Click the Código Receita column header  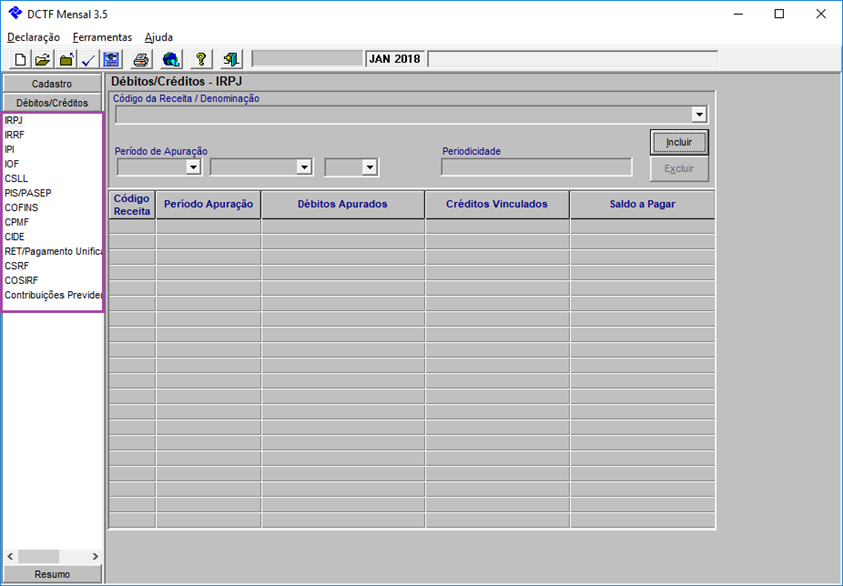click(132, 205)
